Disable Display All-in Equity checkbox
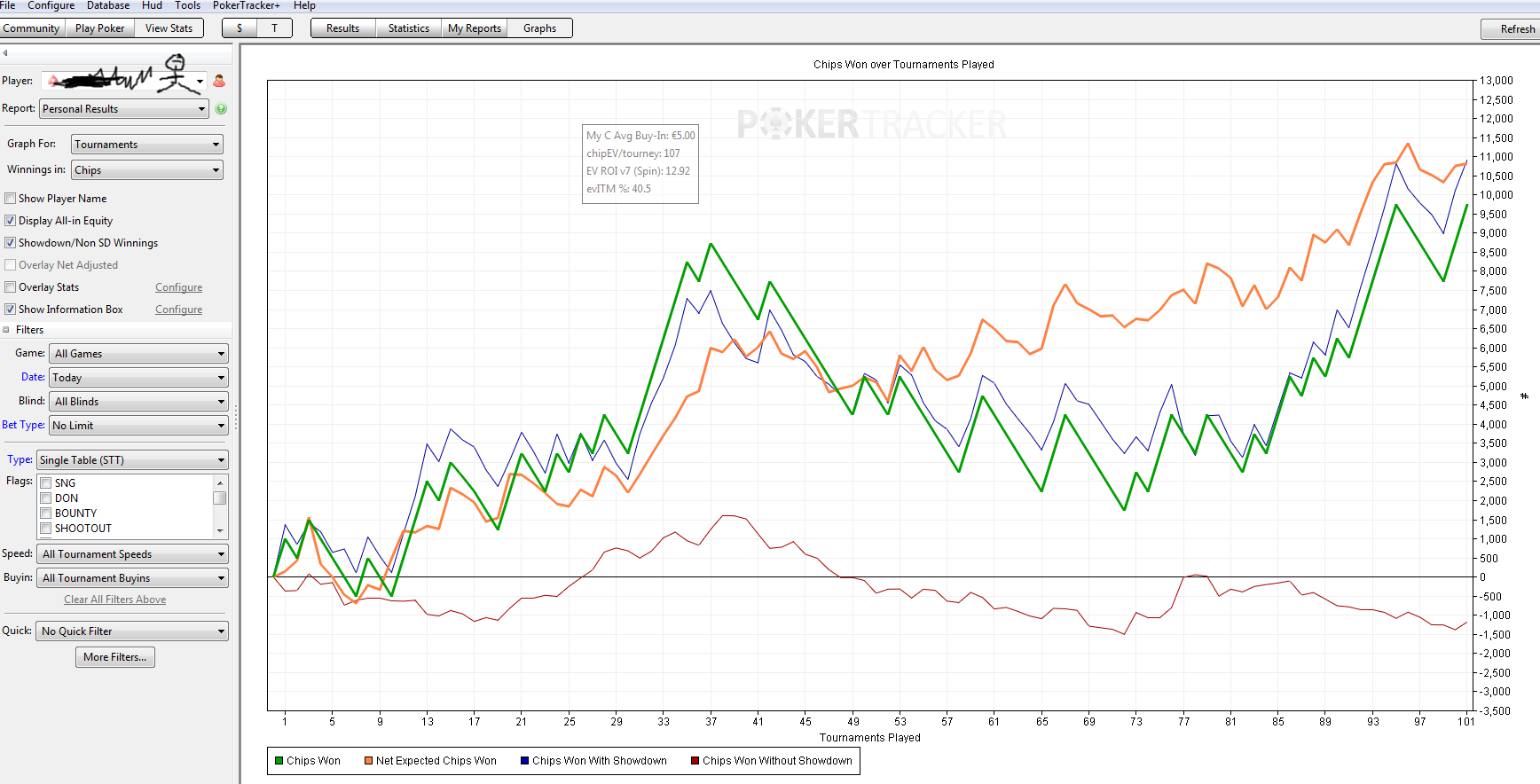1540x784 pixels. click(11, 221)
